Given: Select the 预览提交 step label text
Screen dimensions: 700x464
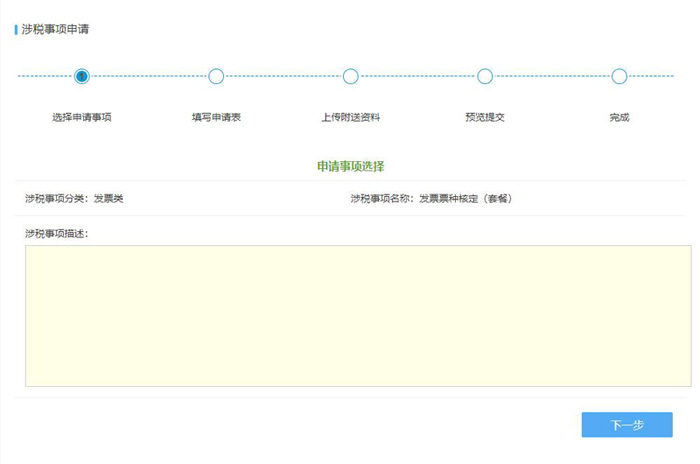Looking at the screenshot, I should tap(485, 117).
